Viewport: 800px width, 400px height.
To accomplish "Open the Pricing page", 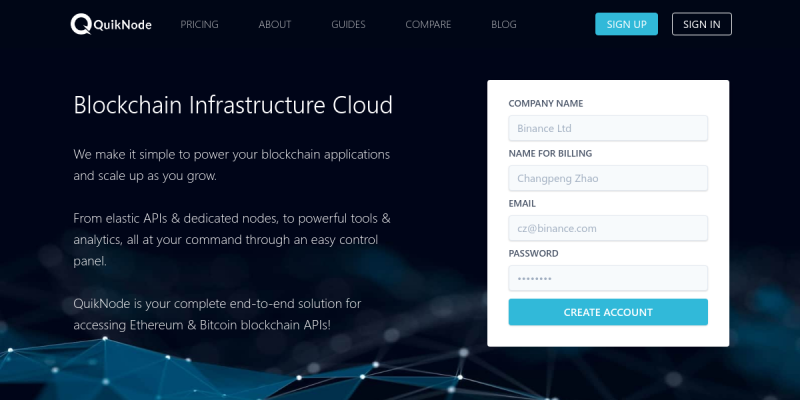I will (x=199, y=24).
